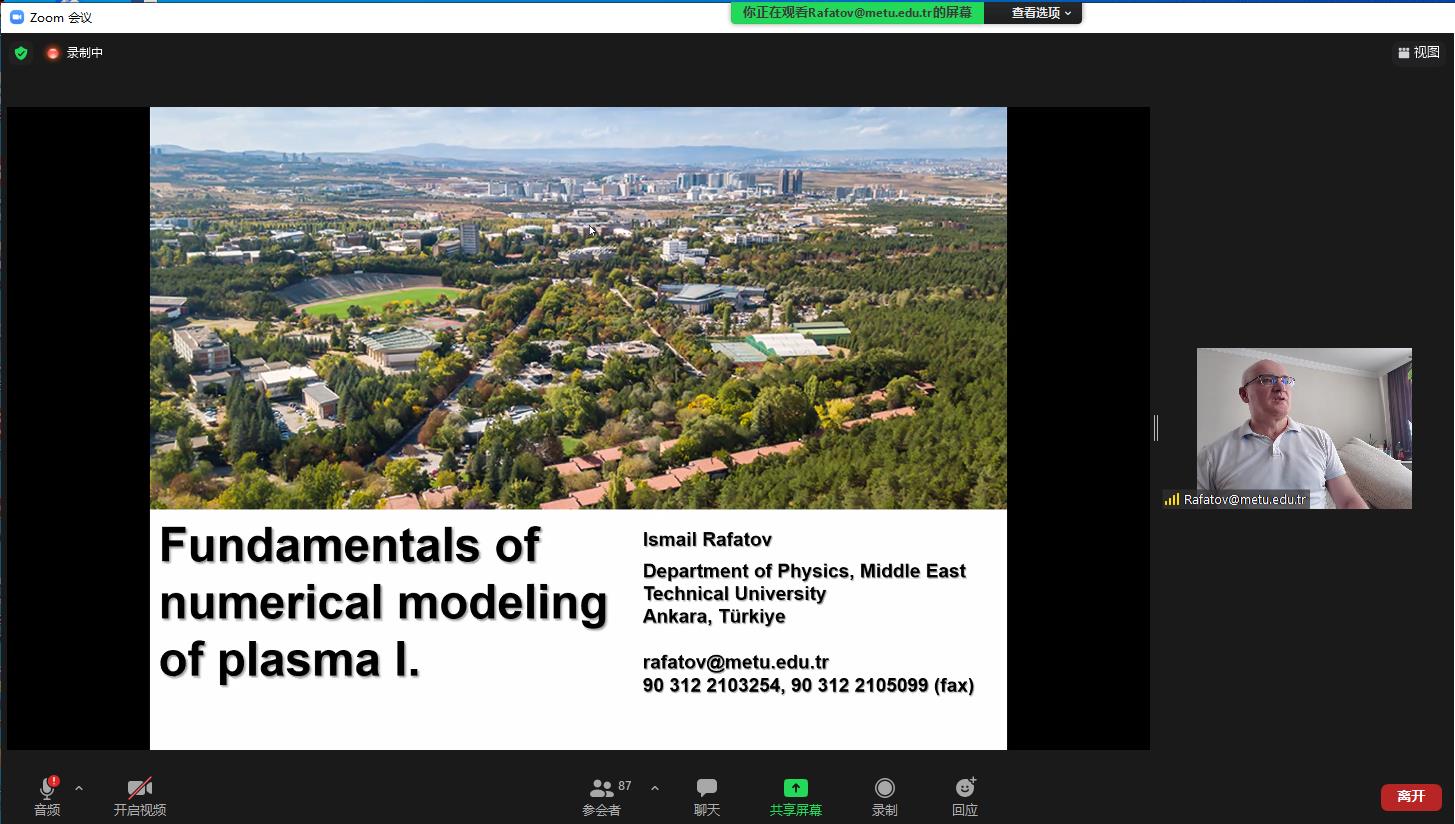This screenshot has width=1455, height=824.
Task: Open the 查看选项 view options dropdown
Action: click(1040, 13)
